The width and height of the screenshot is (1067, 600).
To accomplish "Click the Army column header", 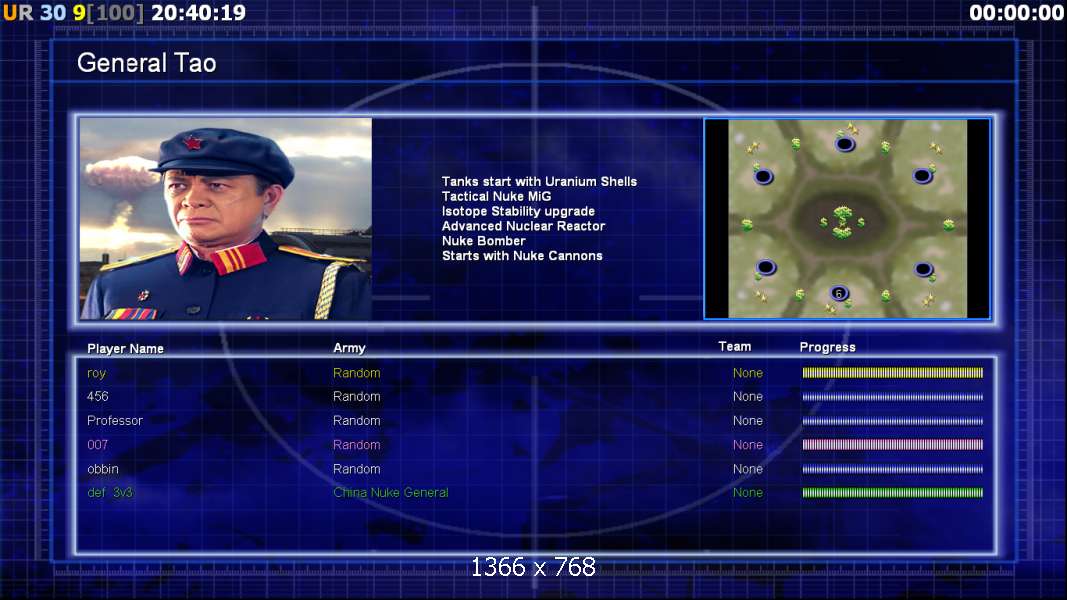I will (x=349, y=348).
